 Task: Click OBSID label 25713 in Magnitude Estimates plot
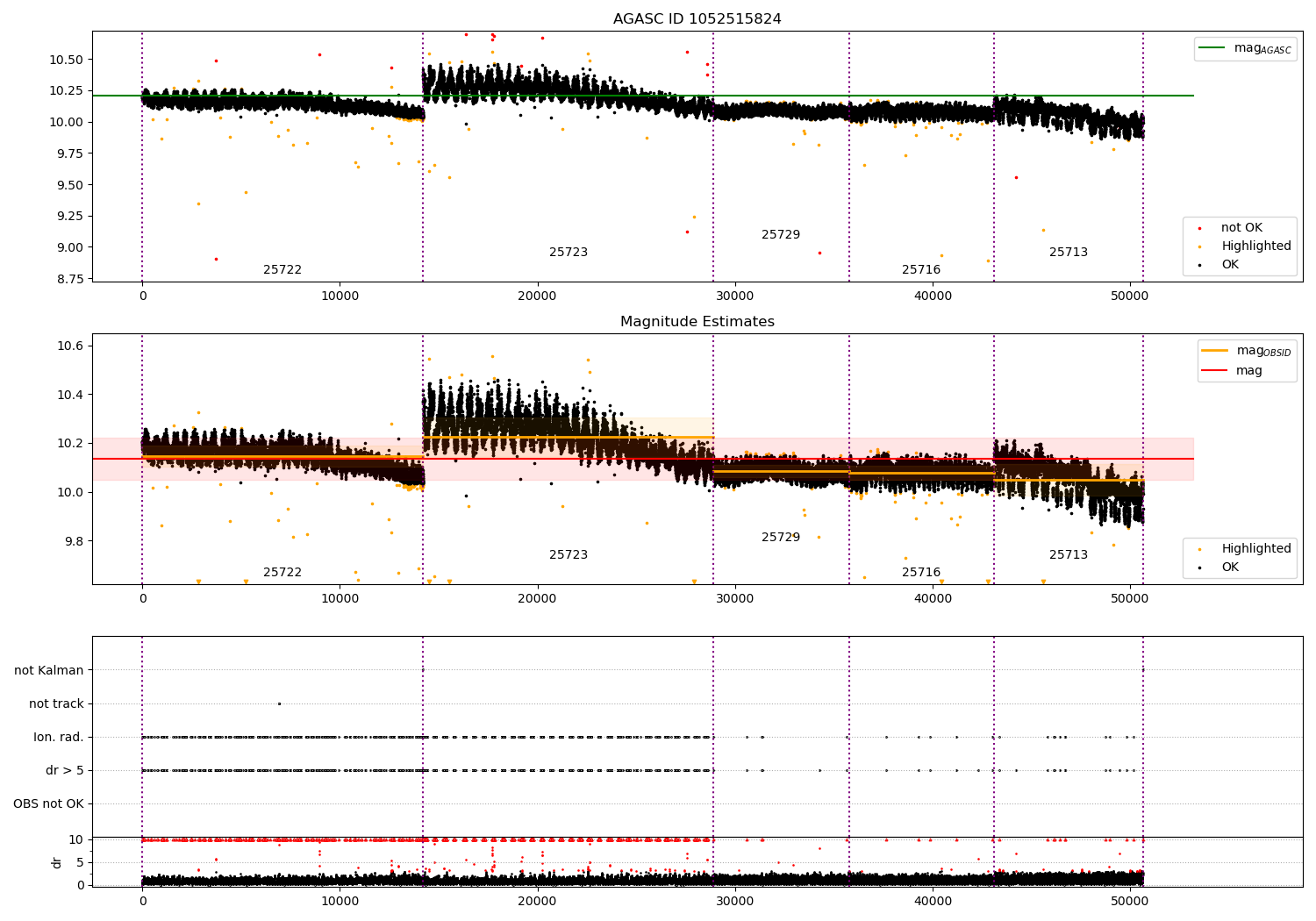pyautogui.click(x=1069, y=555)
